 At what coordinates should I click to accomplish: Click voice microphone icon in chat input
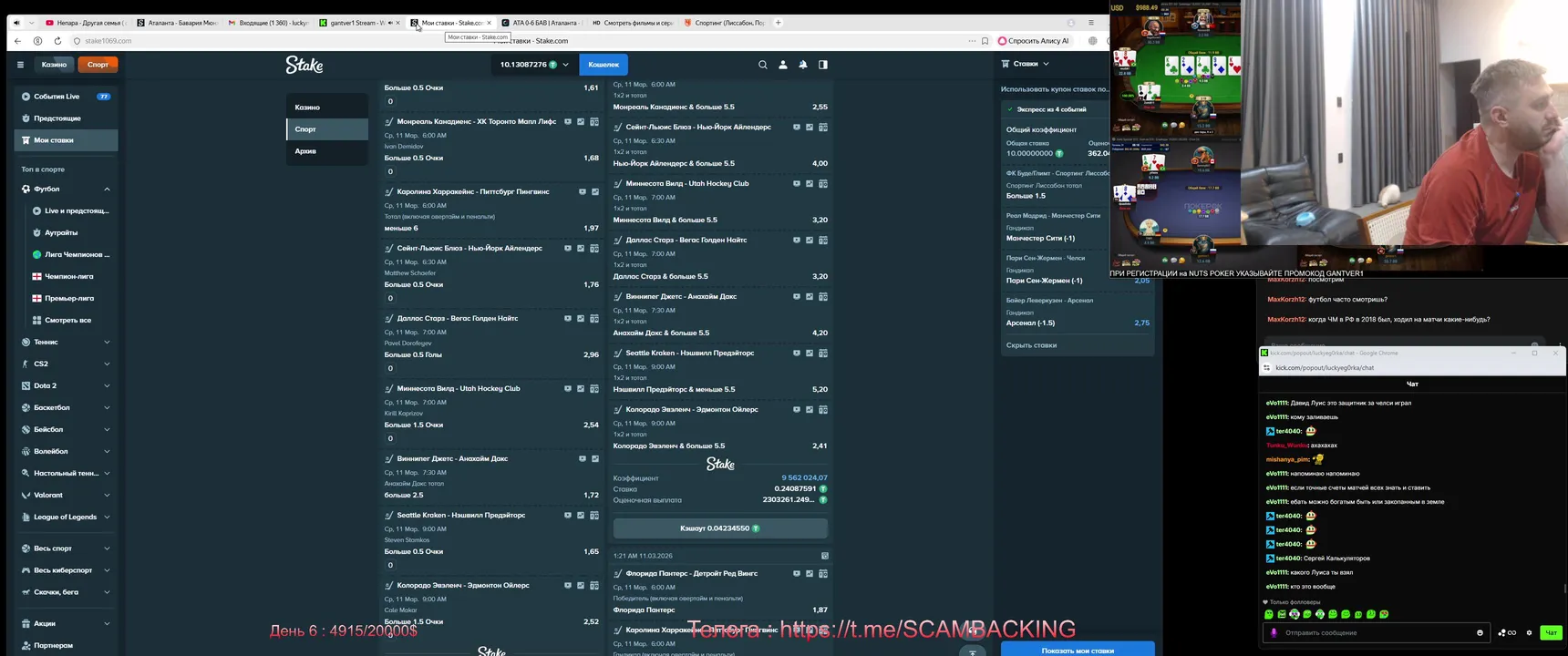point(1274,632)
